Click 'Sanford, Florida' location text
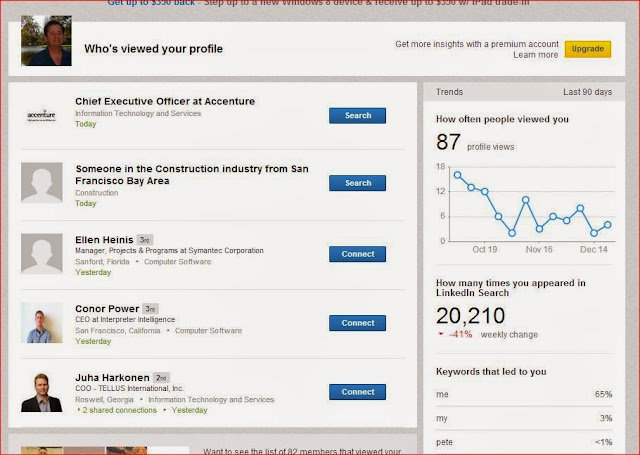640x455 pixels. pos(102,262)
